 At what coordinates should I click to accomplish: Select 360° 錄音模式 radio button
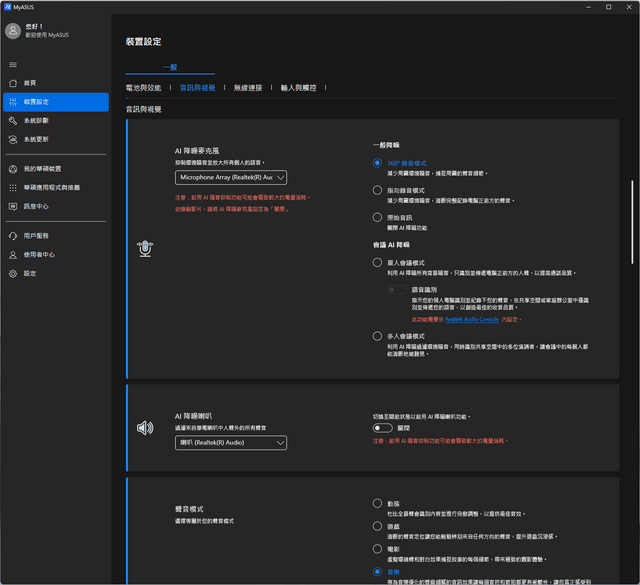tap(377, 163)
